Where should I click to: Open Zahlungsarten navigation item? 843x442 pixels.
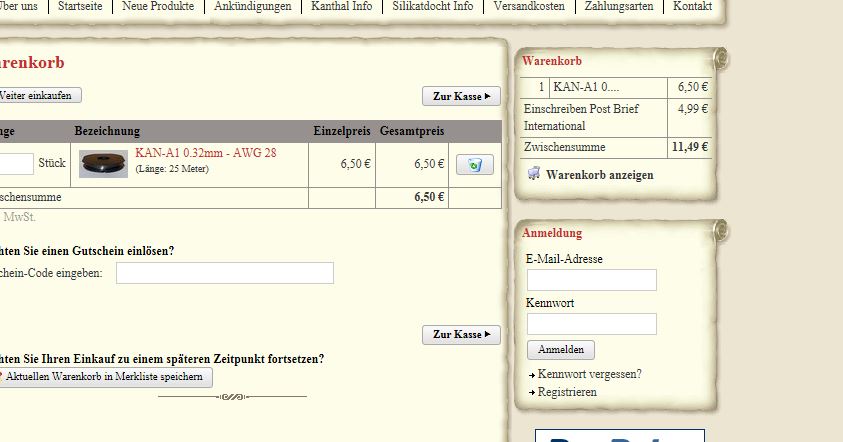coord(619,6)
